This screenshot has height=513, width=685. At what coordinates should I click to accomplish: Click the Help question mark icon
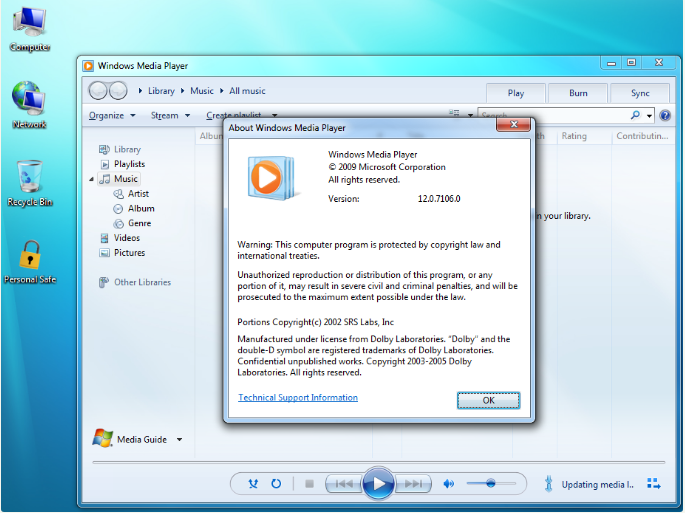(665, 116)
